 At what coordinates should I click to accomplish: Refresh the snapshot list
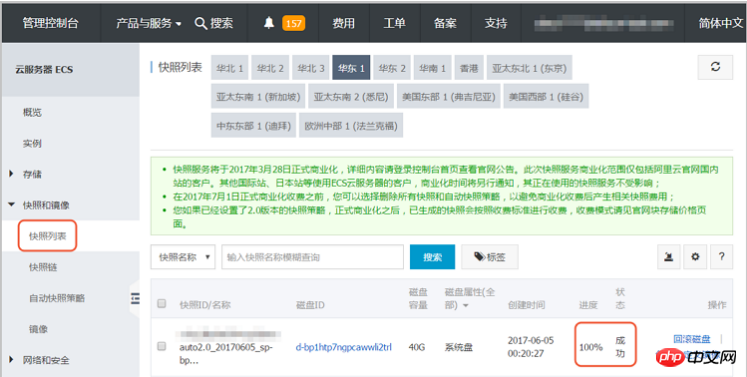[x=715, y=67]
